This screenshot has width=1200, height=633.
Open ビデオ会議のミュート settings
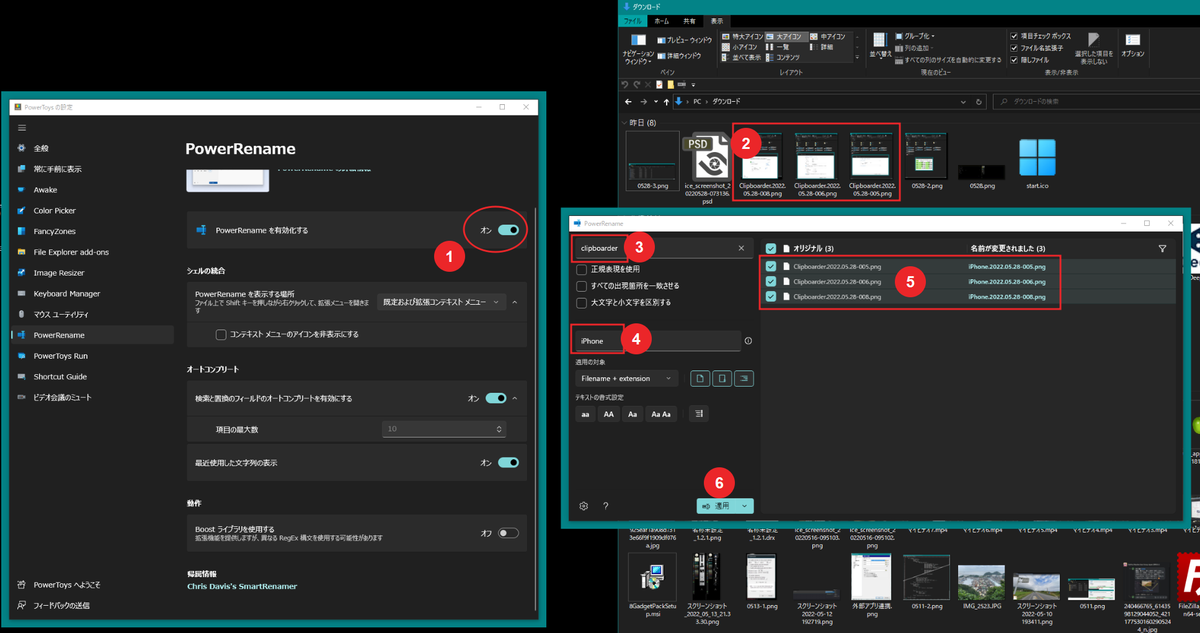point(94,398)
